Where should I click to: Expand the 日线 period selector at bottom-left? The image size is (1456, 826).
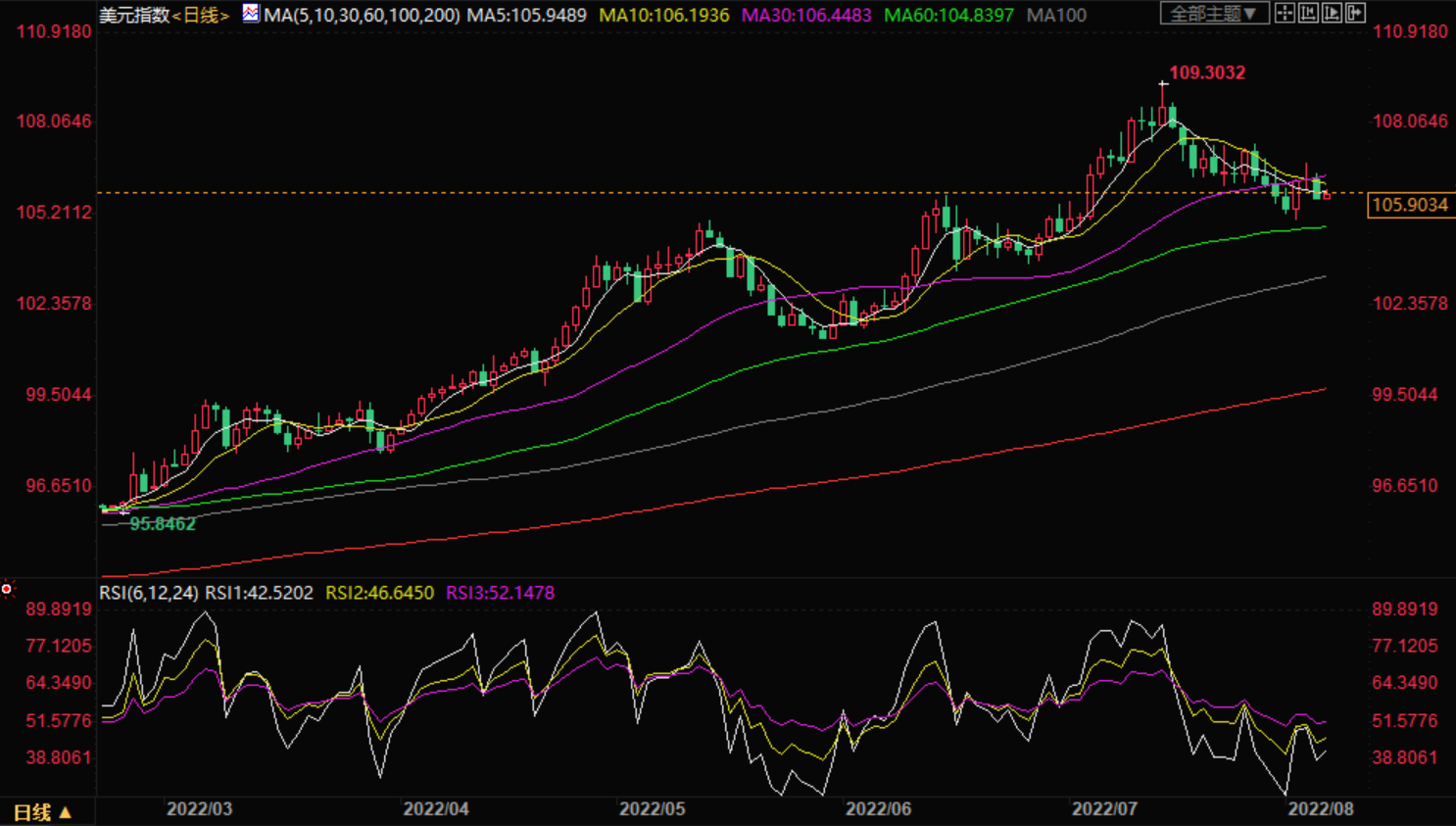[42, 812]
